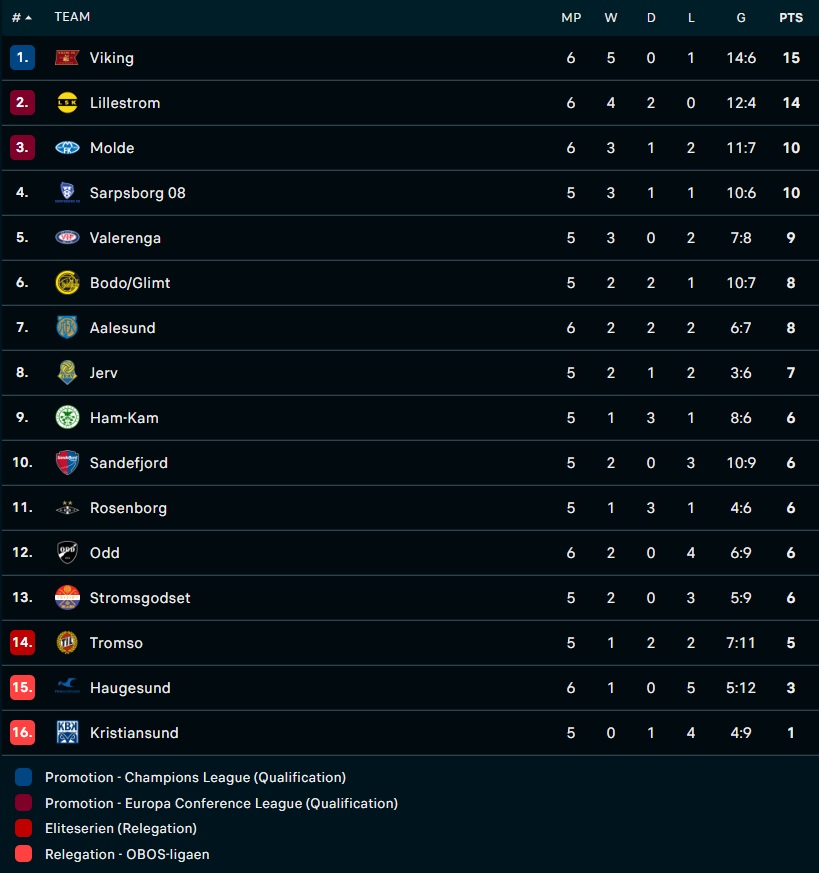Toggle sort order on the rank column
Image resolution: width=819 pixels, height=873 pixels.
(x=18, y=17)
